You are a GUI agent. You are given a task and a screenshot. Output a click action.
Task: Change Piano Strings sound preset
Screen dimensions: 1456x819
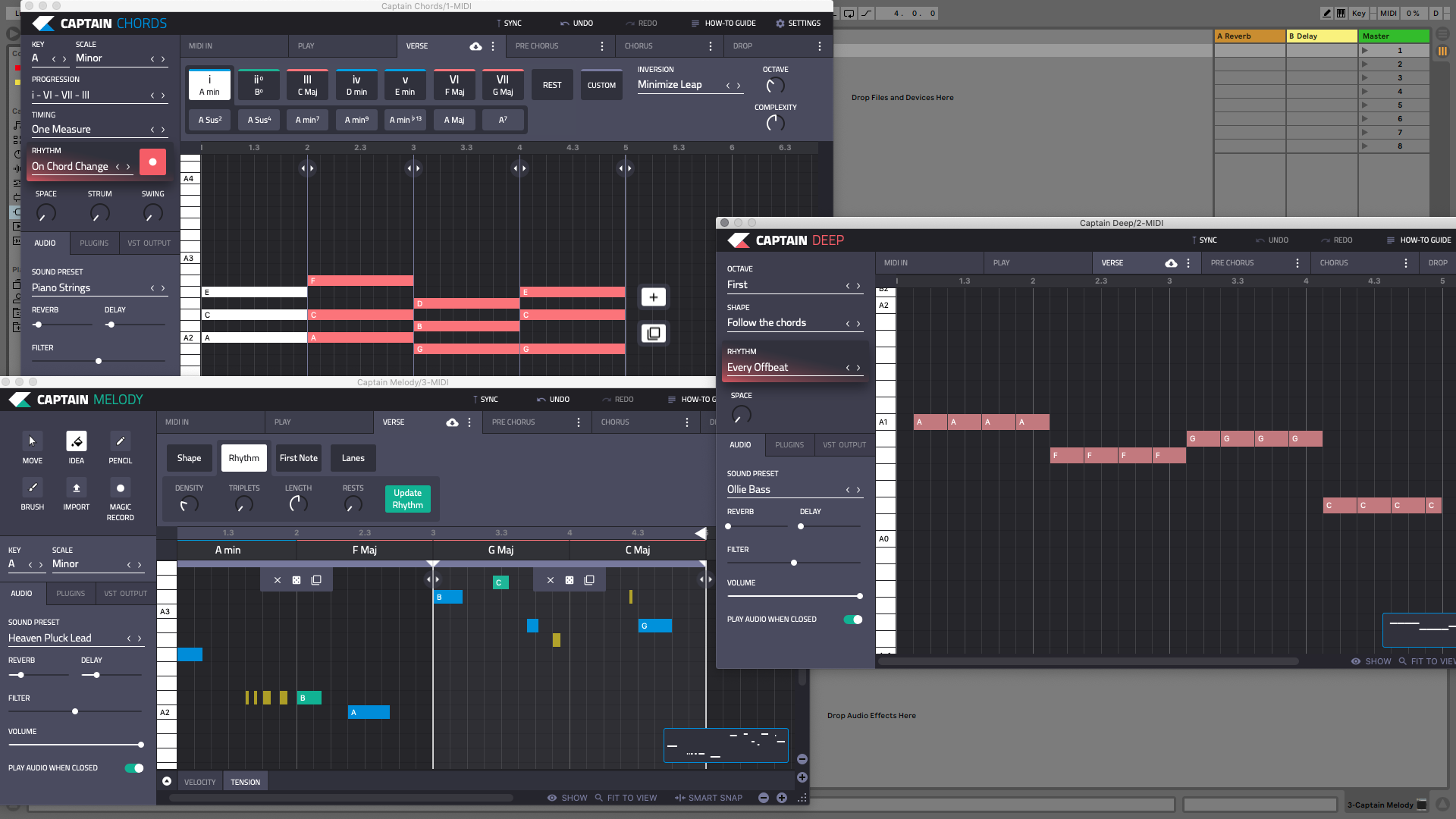click(99, 288)
